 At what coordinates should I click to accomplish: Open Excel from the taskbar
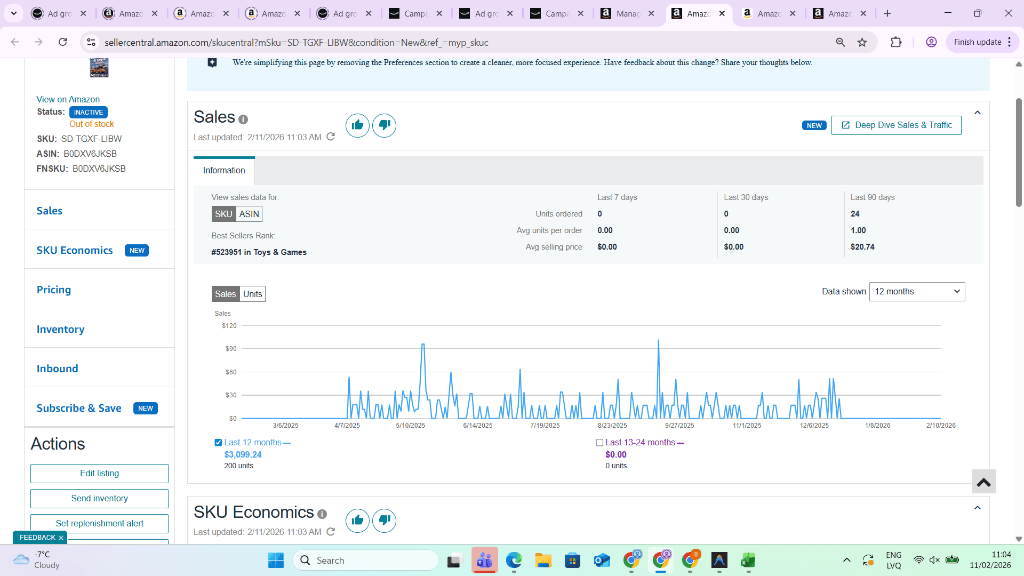(x=748, y=560)
